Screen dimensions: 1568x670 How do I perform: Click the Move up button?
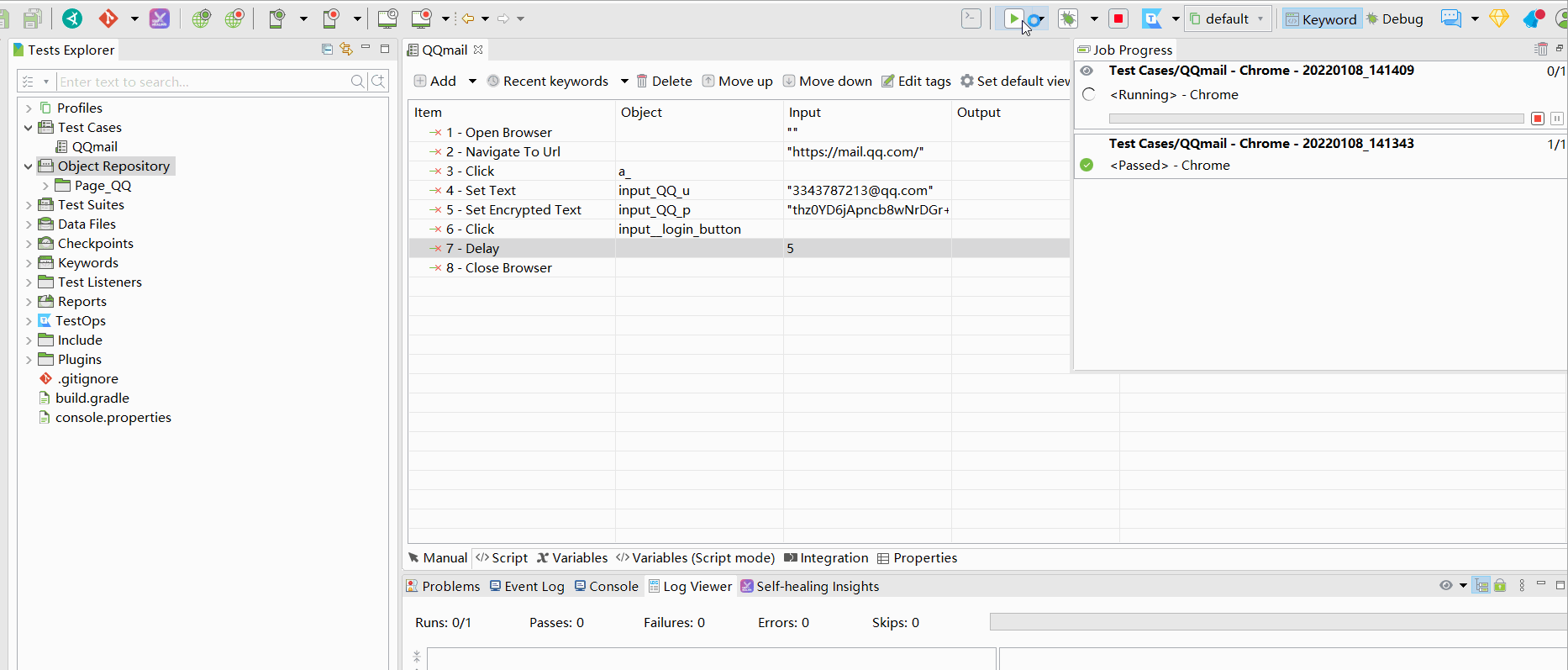[737, 82]
